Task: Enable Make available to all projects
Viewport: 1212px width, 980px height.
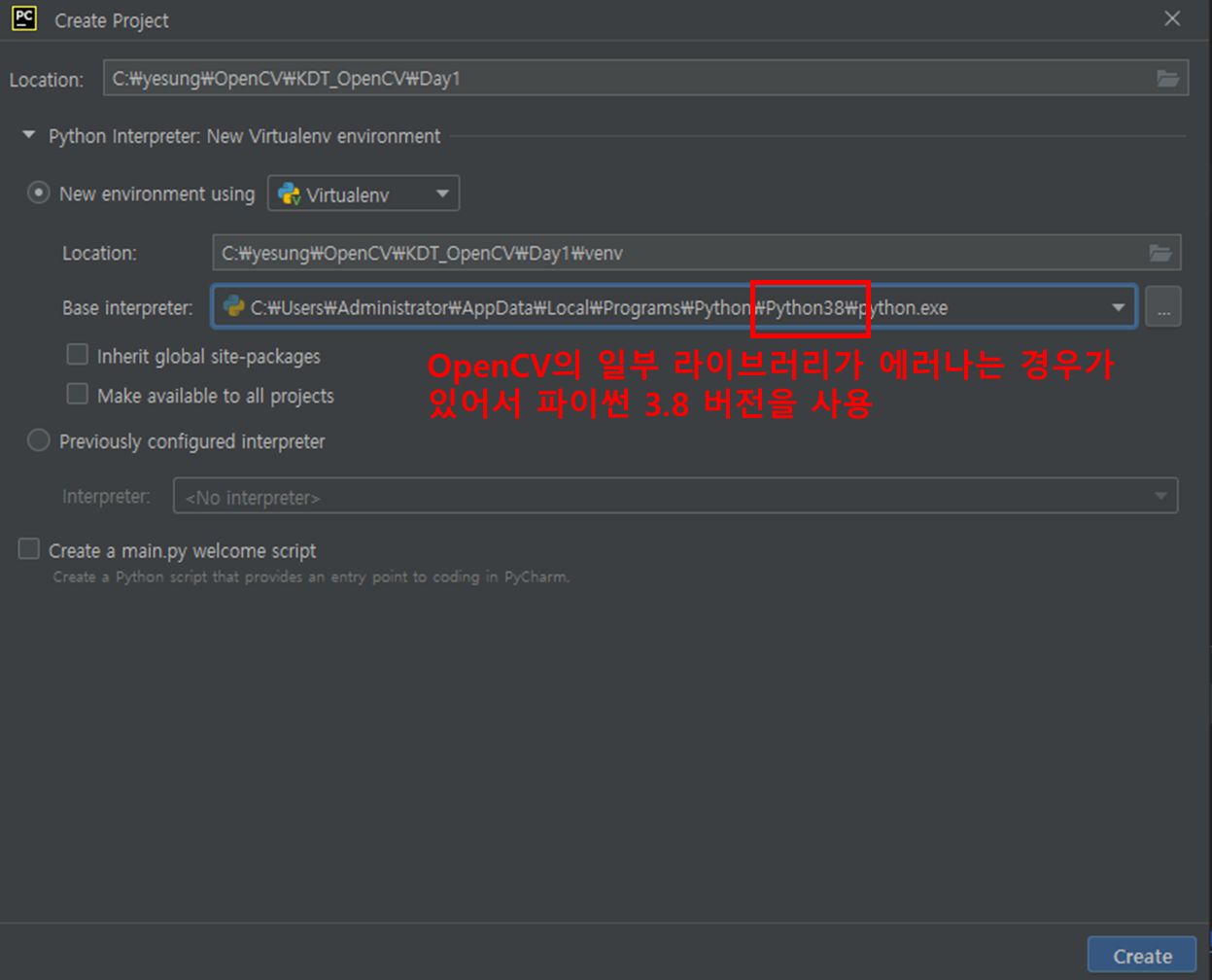Action: [x=77, y=394]
